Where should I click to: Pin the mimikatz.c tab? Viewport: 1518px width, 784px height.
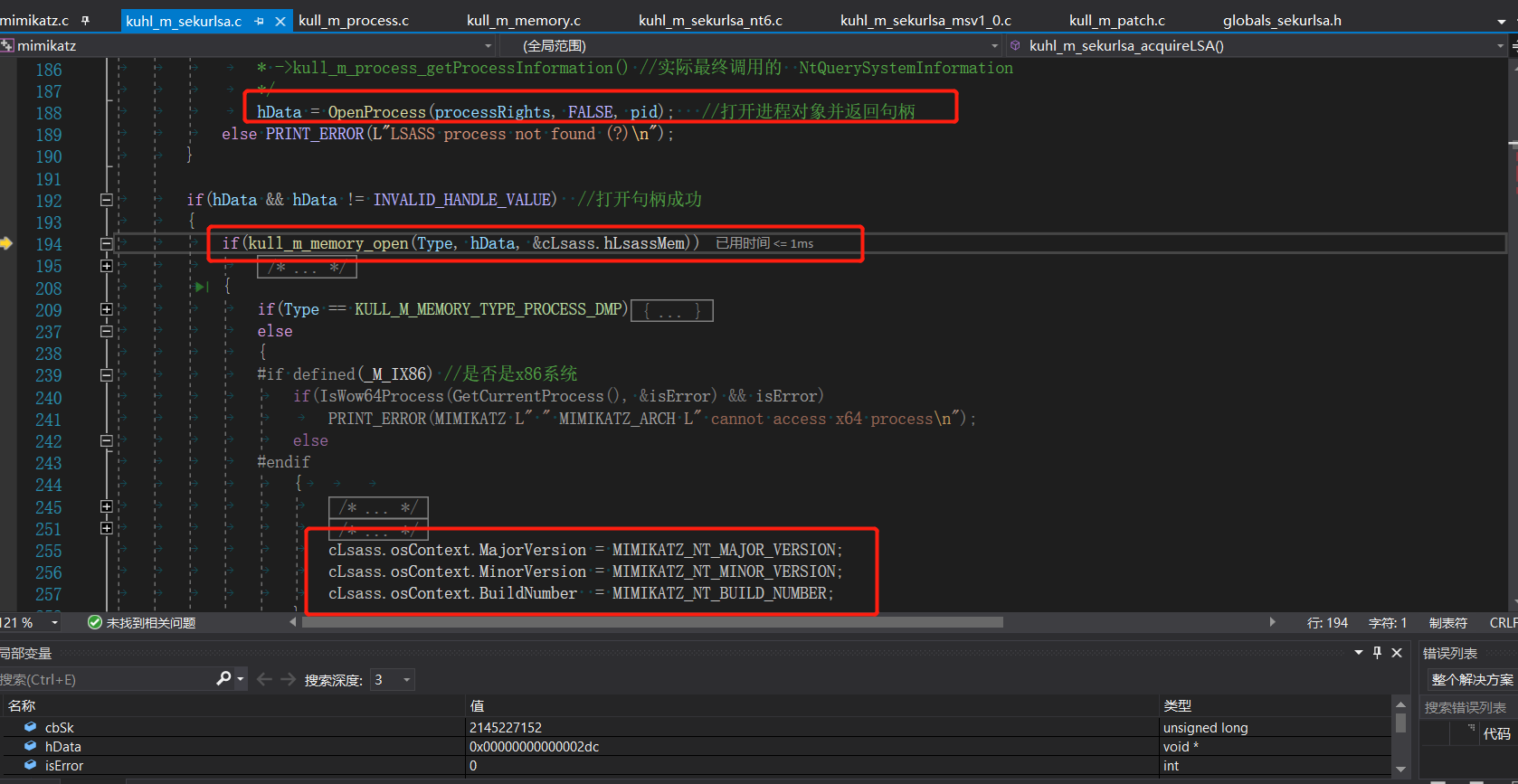[86, 20]
